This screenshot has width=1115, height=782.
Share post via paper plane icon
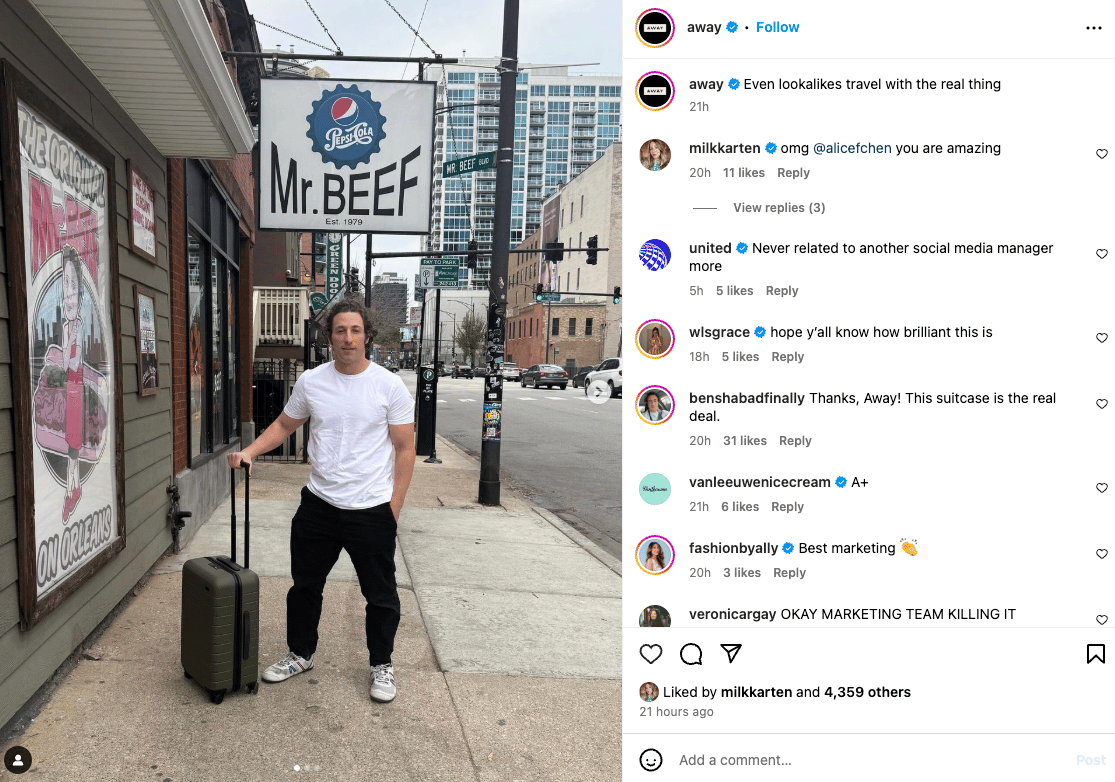731,653
